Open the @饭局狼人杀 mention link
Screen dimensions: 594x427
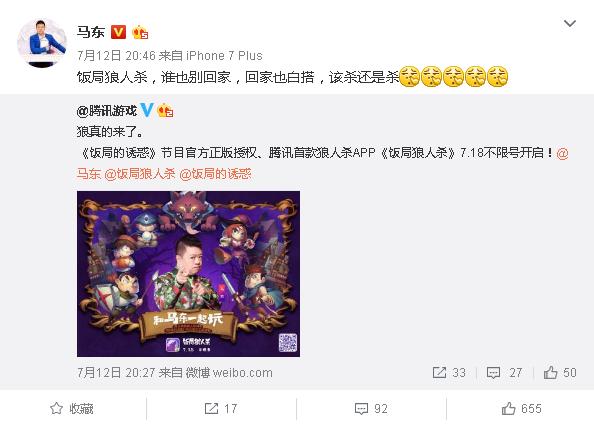pyautogui.click(x=140, y=174)
